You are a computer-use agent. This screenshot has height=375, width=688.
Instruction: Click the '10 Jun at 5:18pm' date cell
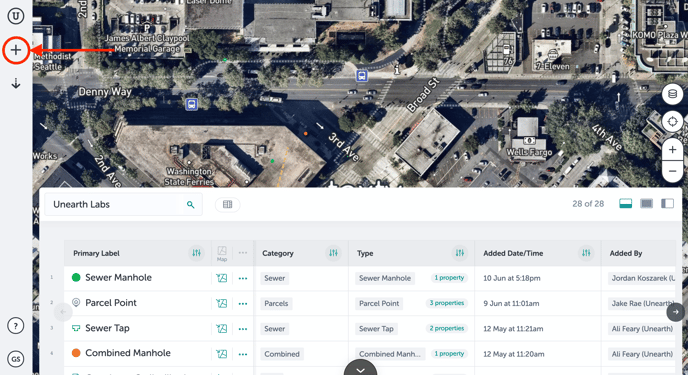(512, 278)
